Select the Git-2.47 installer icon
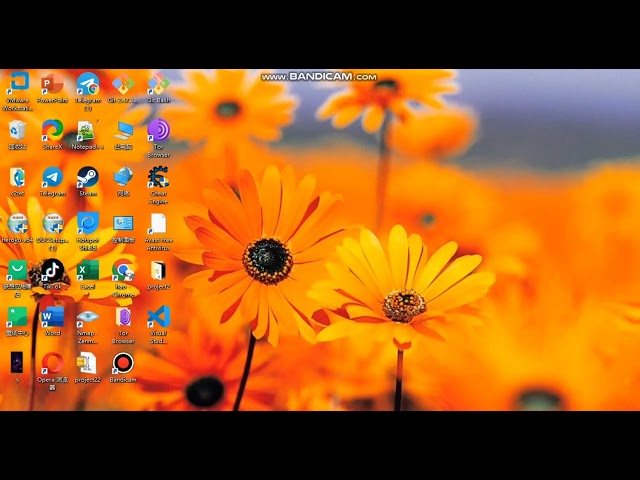Image resolution: width=640 pixels, height=480 pixels. (x=123, y=88)
